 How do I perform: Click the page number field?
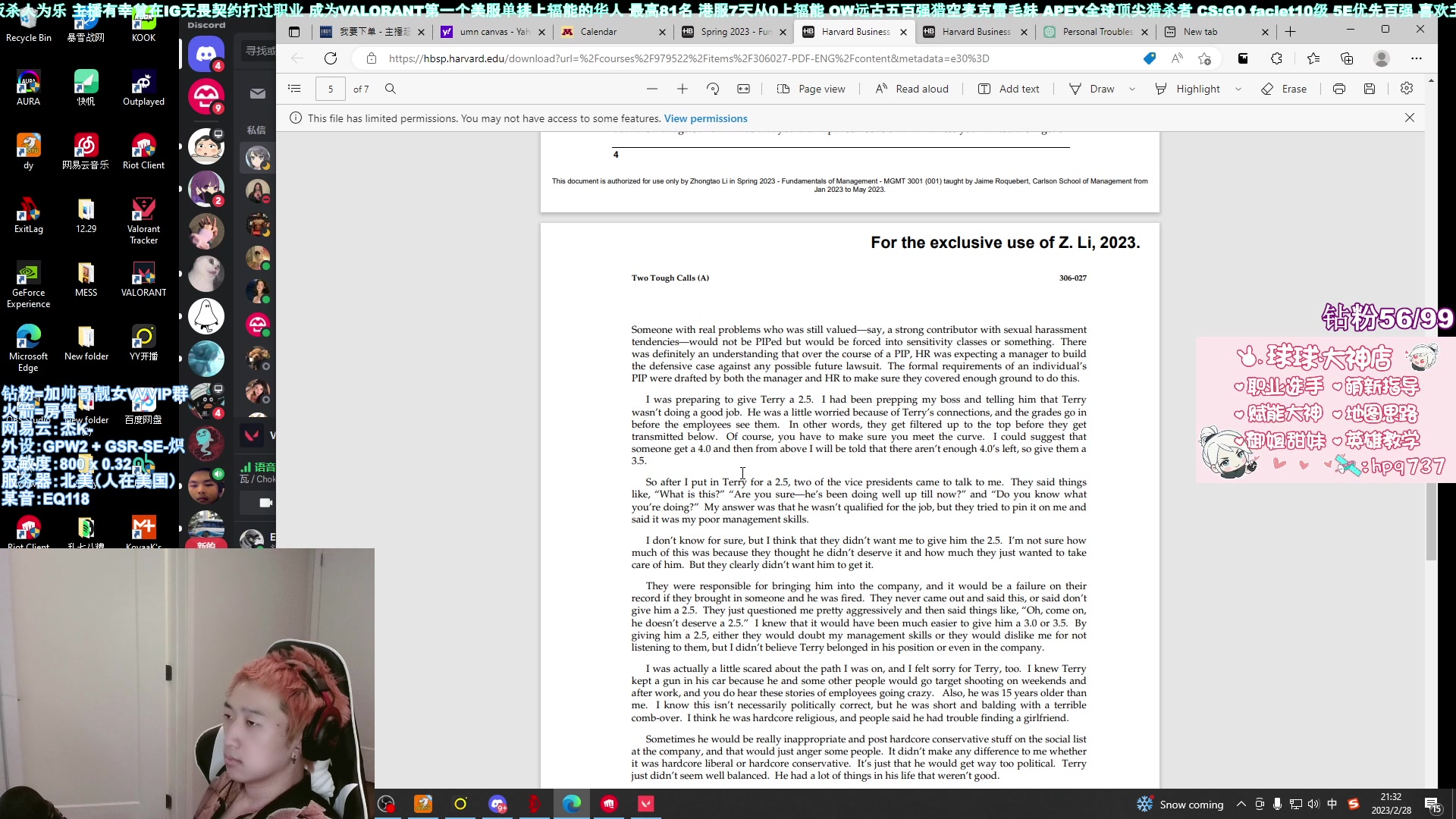pyautogui.click(x=331, y=89)
